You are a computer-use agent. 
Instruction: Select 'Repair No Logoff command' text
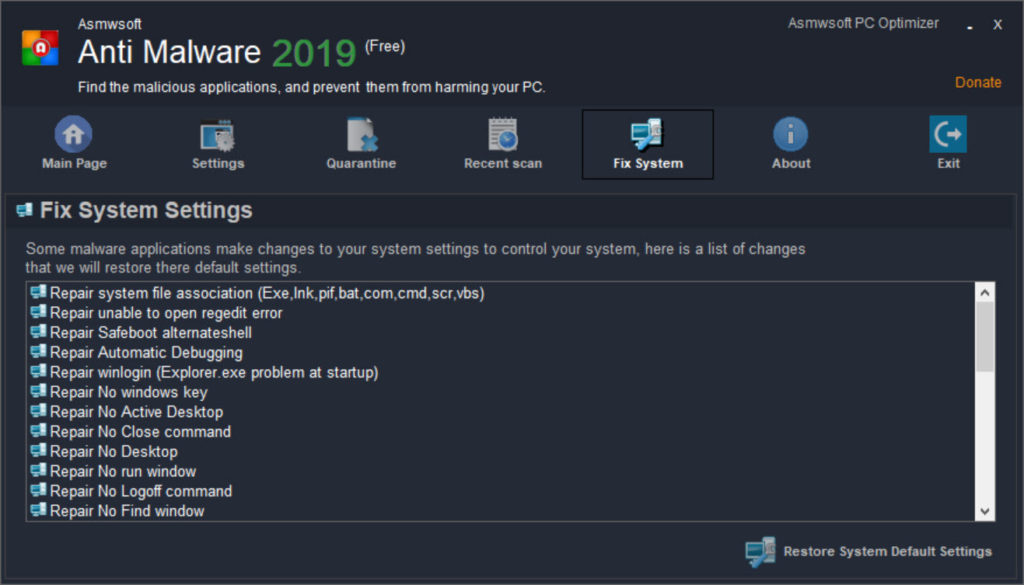pyautogui.click(x=141, y=491)
